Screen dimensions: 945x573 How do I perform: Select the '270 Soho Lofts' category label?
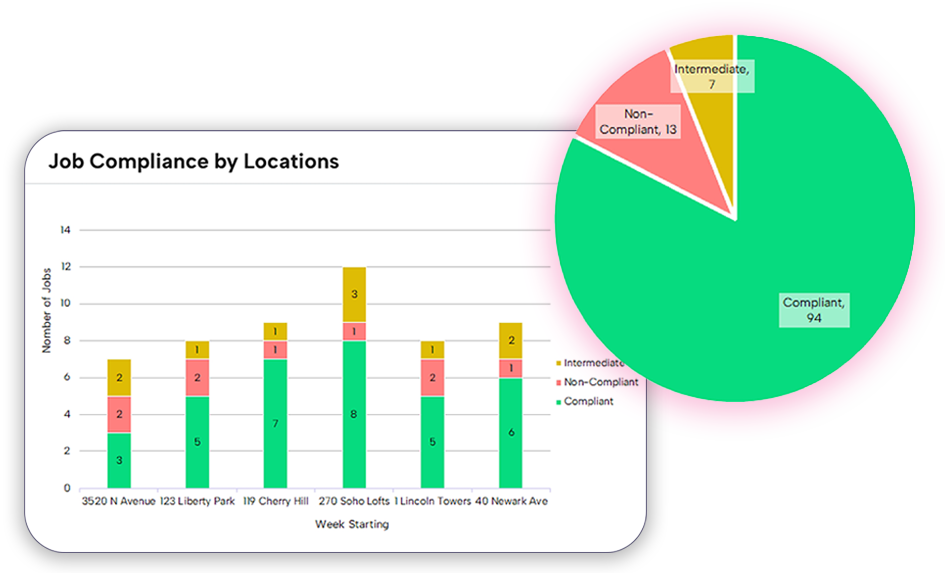click(354, 501)
